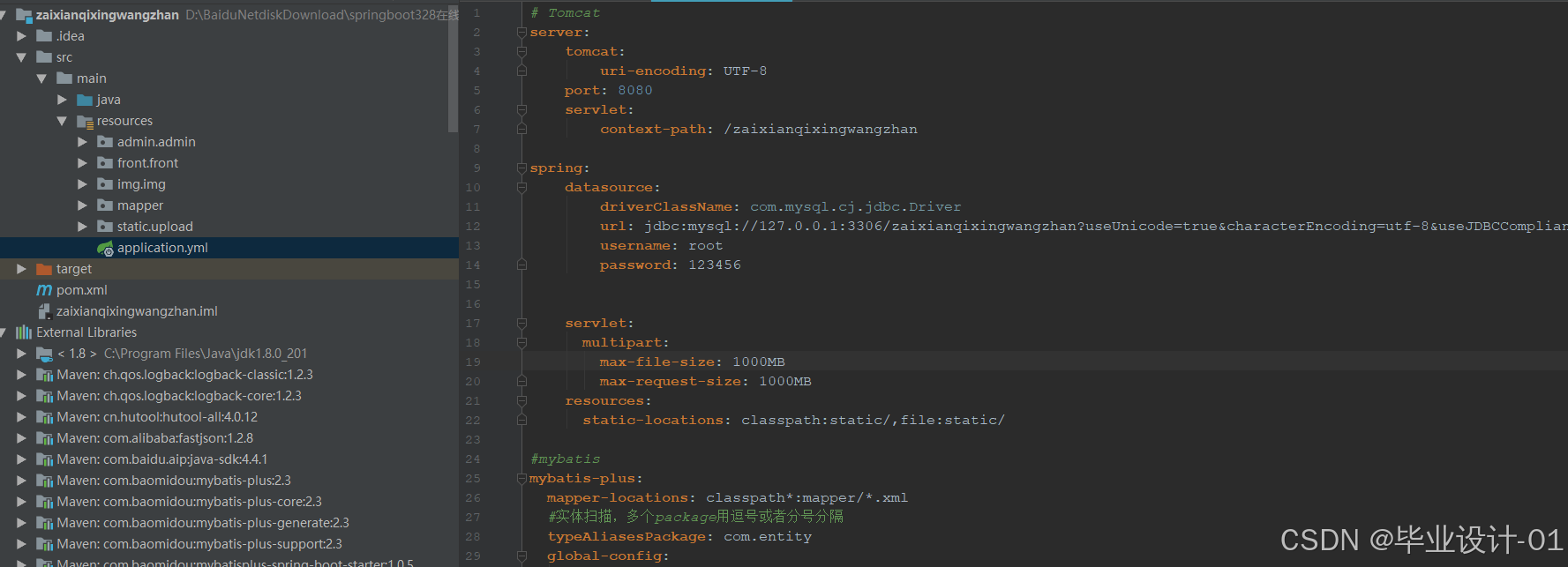The image size is (1568, 567).
Task: Expand the static.upload package arrow
Action: [x=82, y=227]
